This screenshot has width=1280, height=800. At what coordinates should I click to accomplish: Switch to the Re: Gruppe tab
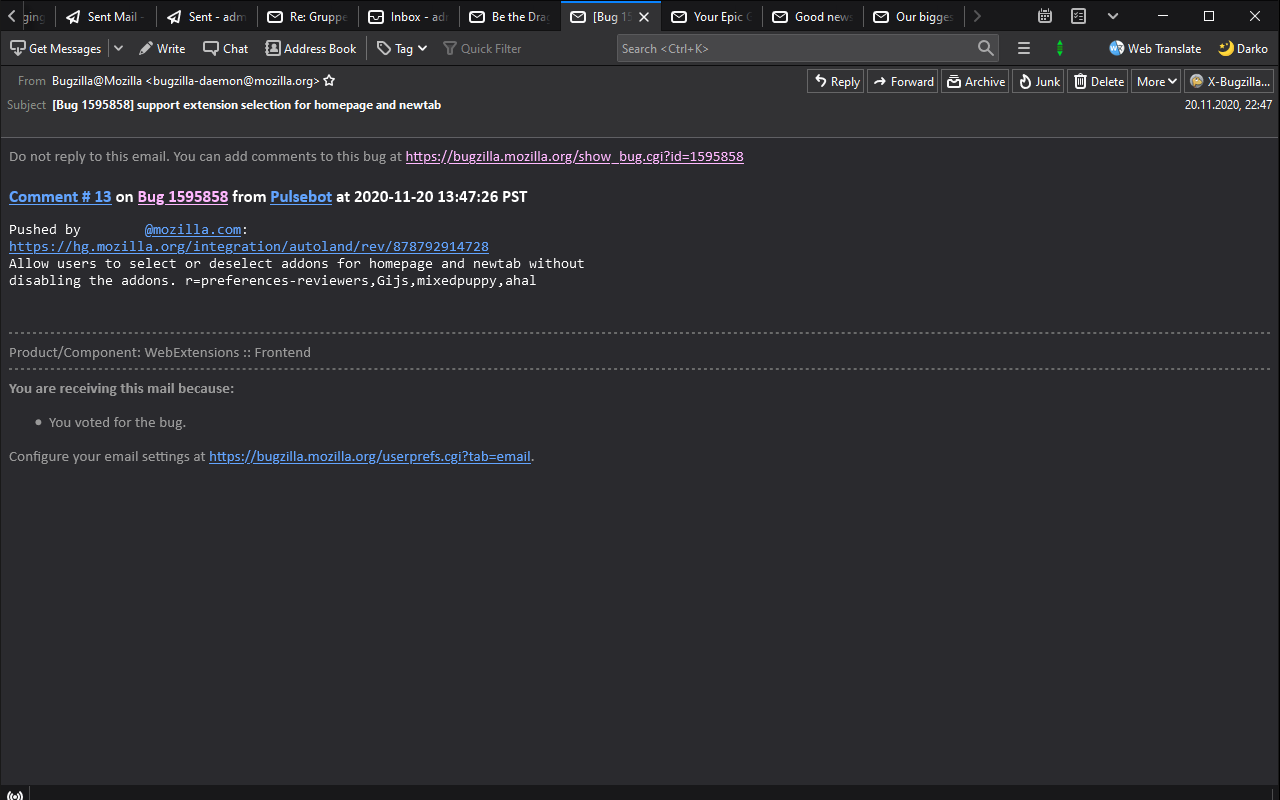tap(309, 16)
